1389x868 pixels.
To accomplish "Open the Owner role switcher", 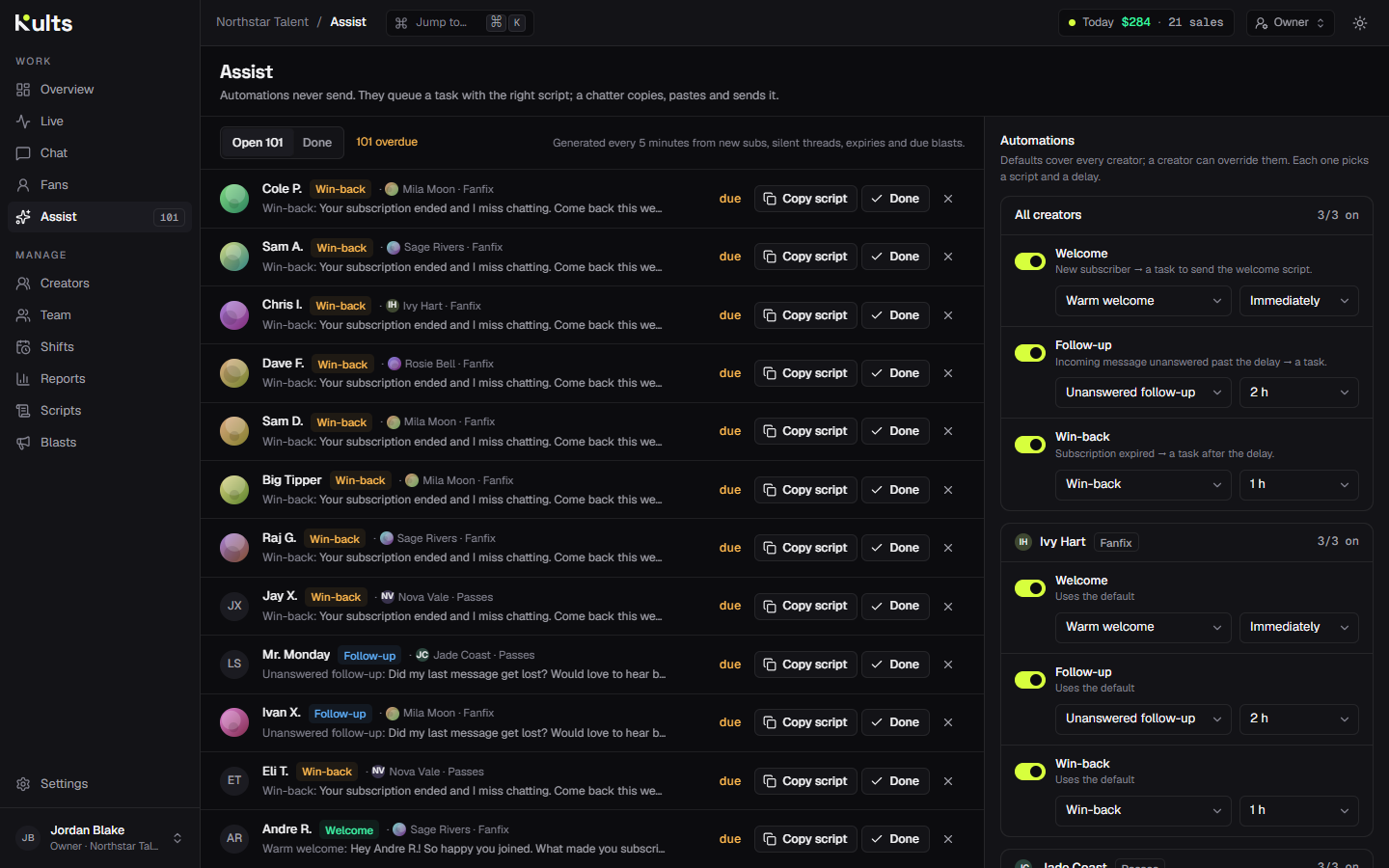I will (x=1291, y=23).
